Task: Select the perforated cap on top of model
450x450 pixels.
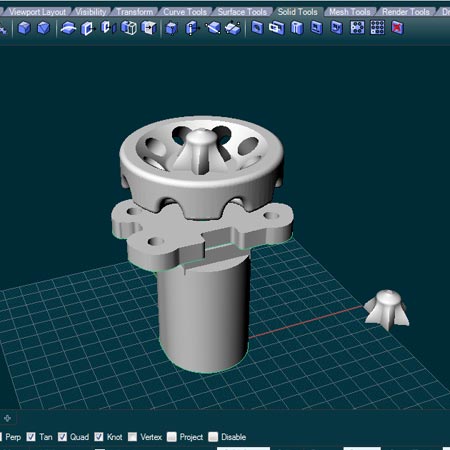Action: (x=201, y=167)
